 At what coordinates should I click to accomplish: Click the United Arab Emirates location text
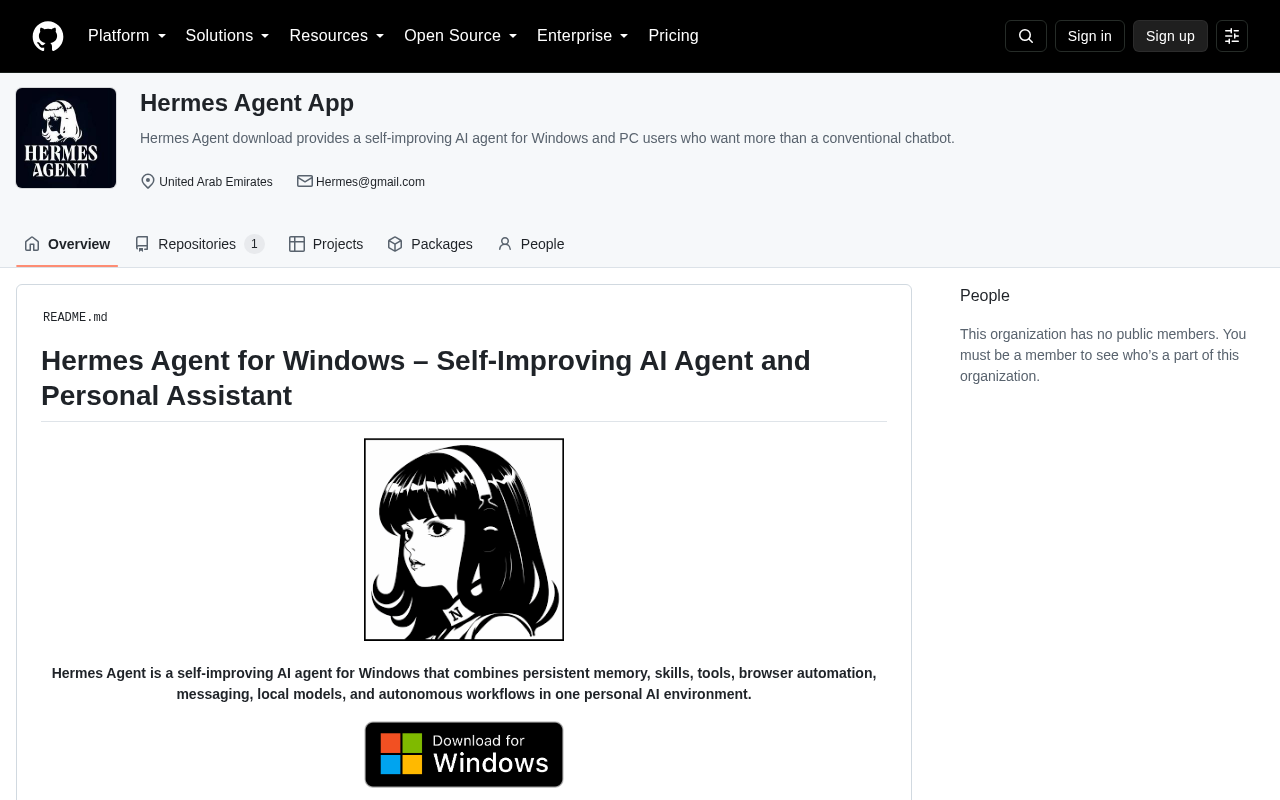[x=216, y=182]
